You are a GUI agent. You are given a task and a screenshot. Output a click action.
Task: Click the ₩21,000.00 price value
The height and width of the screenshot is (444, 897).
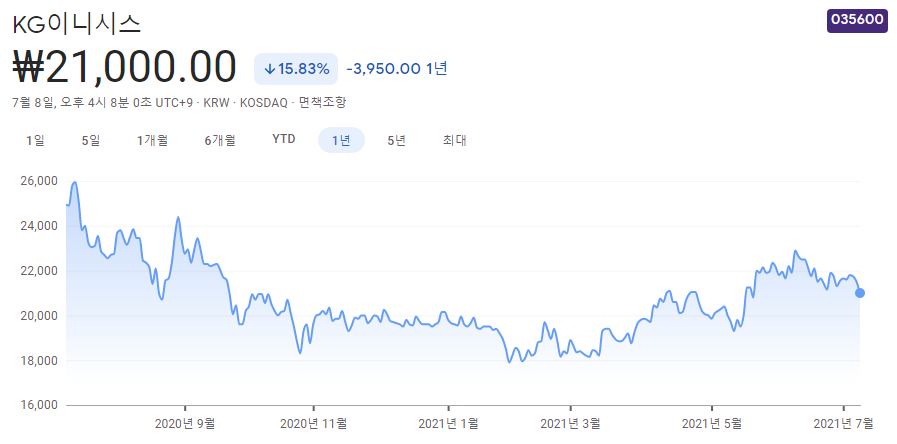(124, 68)
